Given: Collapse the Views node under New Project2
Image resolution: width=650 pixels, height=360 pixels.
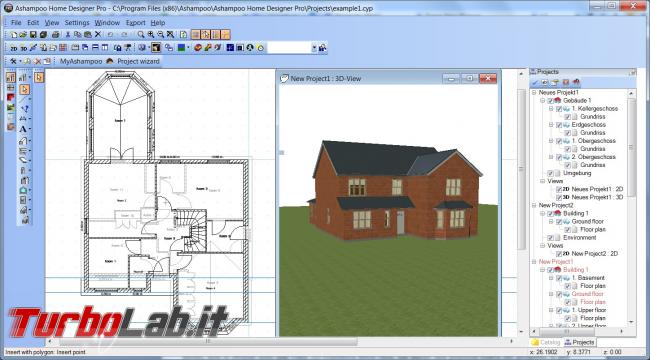Looking at the screenshot, I should [543, 246].
